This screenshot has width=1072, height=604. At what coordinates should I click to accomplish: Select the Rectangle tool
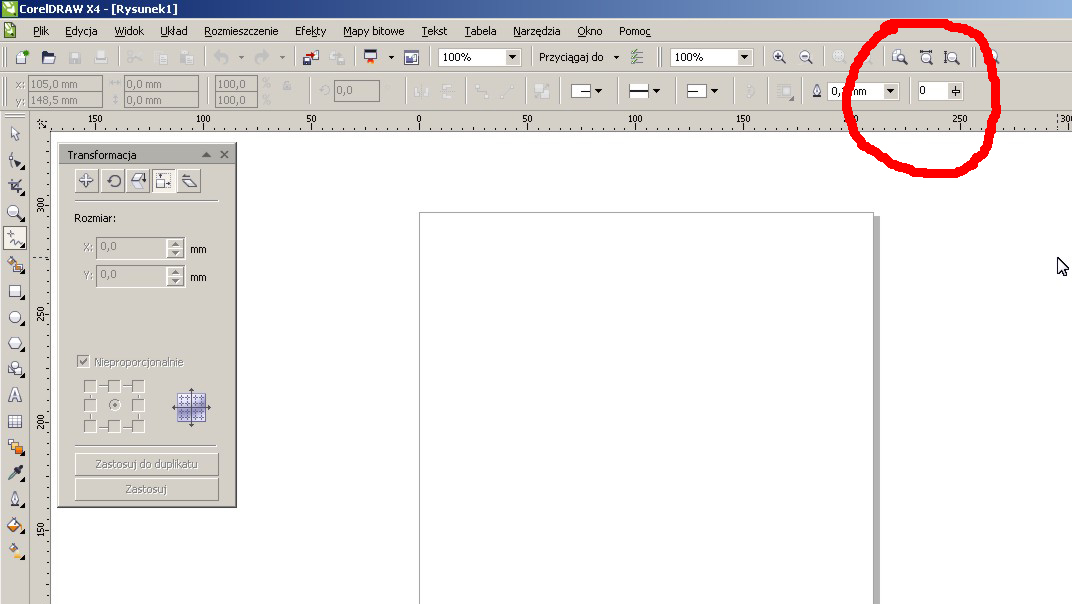pos(15,291)
